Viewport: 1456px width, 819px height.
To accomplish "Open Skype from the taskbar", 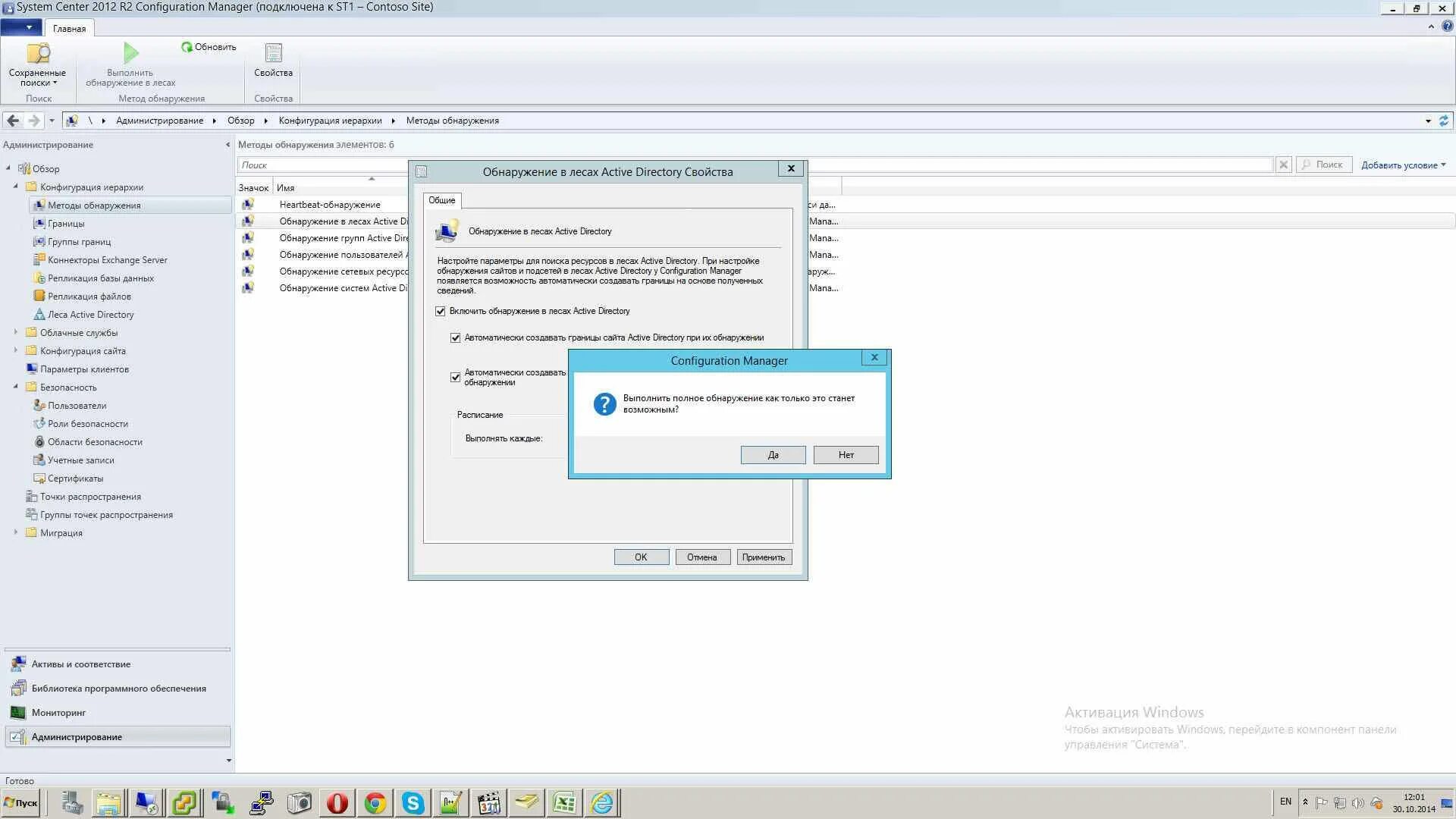I will click(413, 803).
